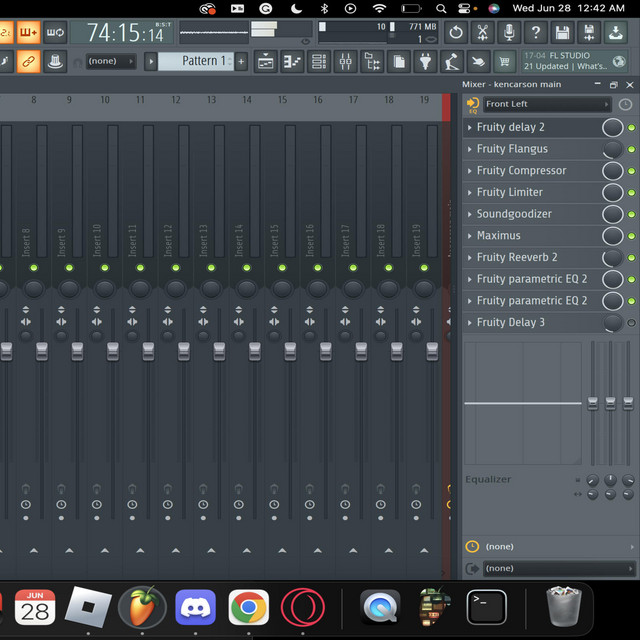
Task: Open Discord from the dock
Action: coord(196,607)
